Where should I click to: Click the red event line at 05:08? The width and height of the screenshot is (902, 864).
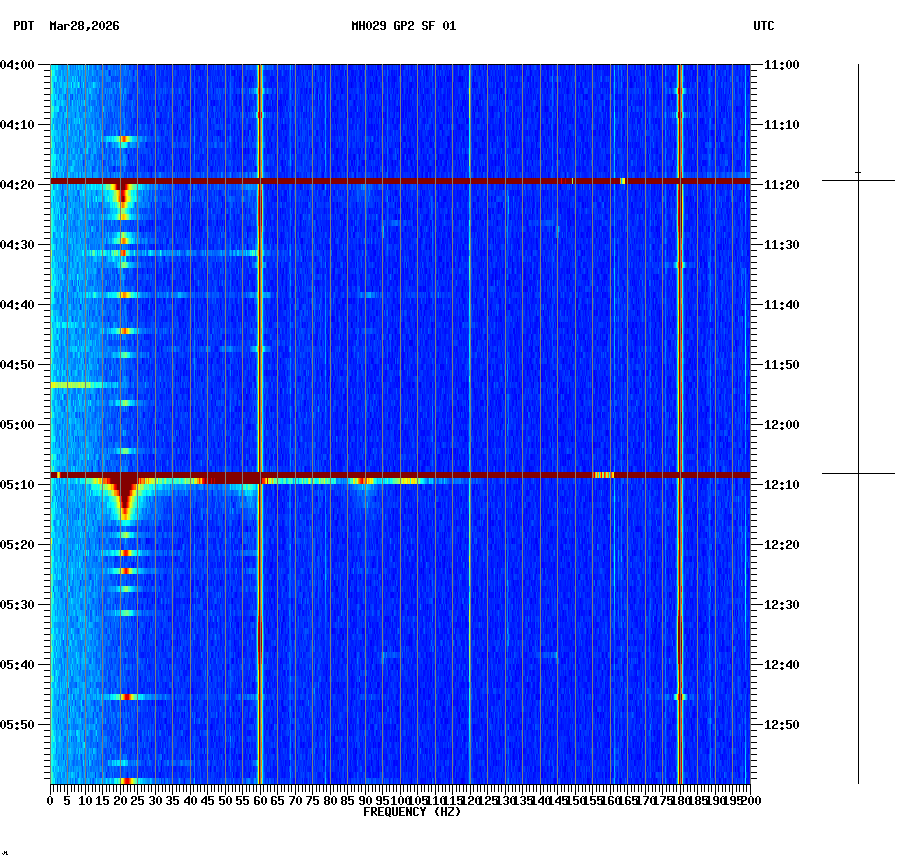(400, 475)
